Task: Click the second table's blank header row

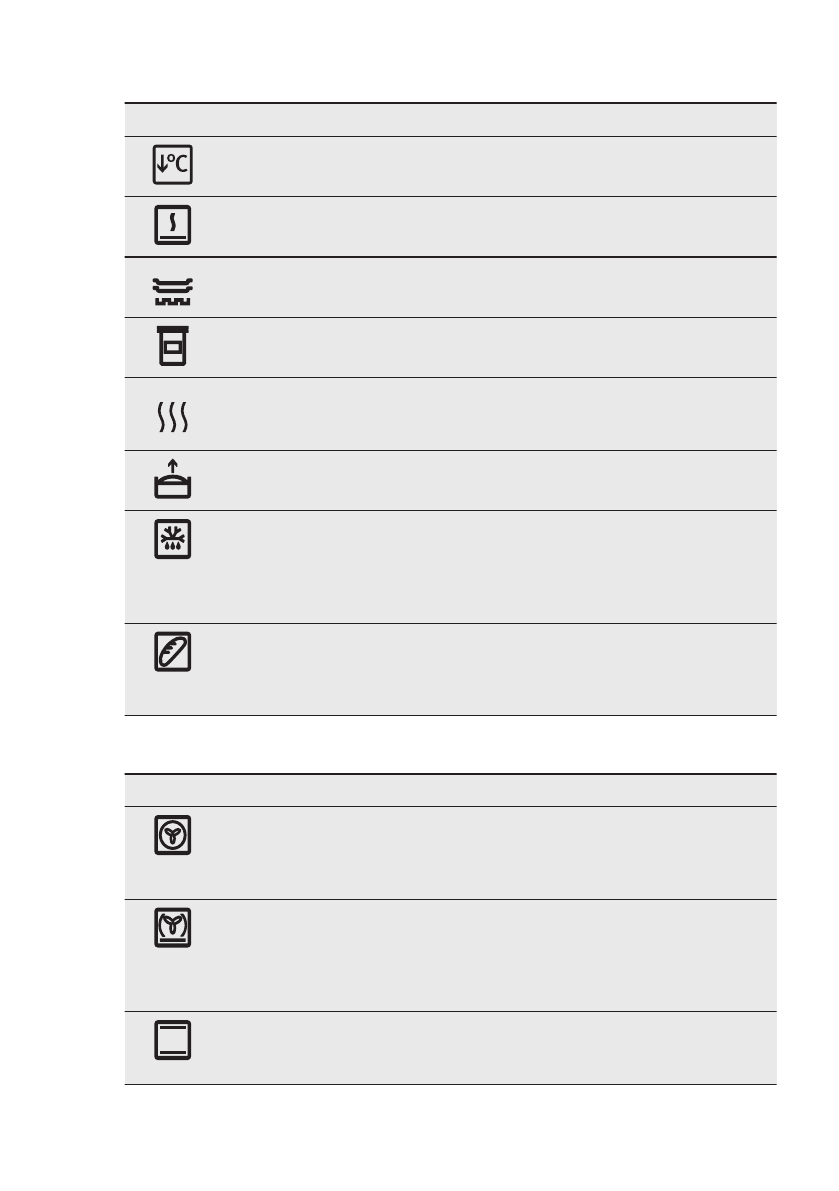Action: (450, 790)
